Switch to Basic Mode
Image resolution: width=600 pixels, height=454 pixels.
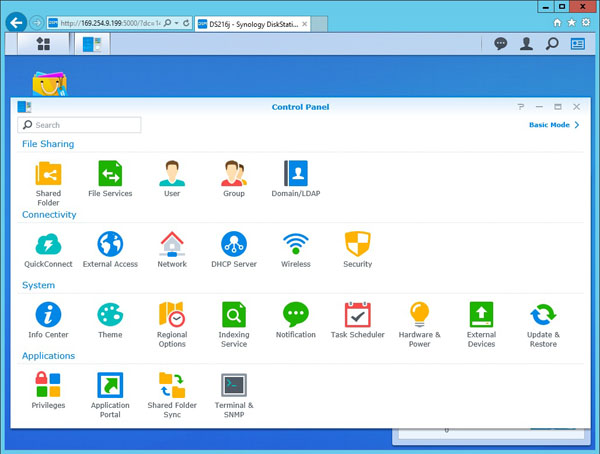click(553, 125)
